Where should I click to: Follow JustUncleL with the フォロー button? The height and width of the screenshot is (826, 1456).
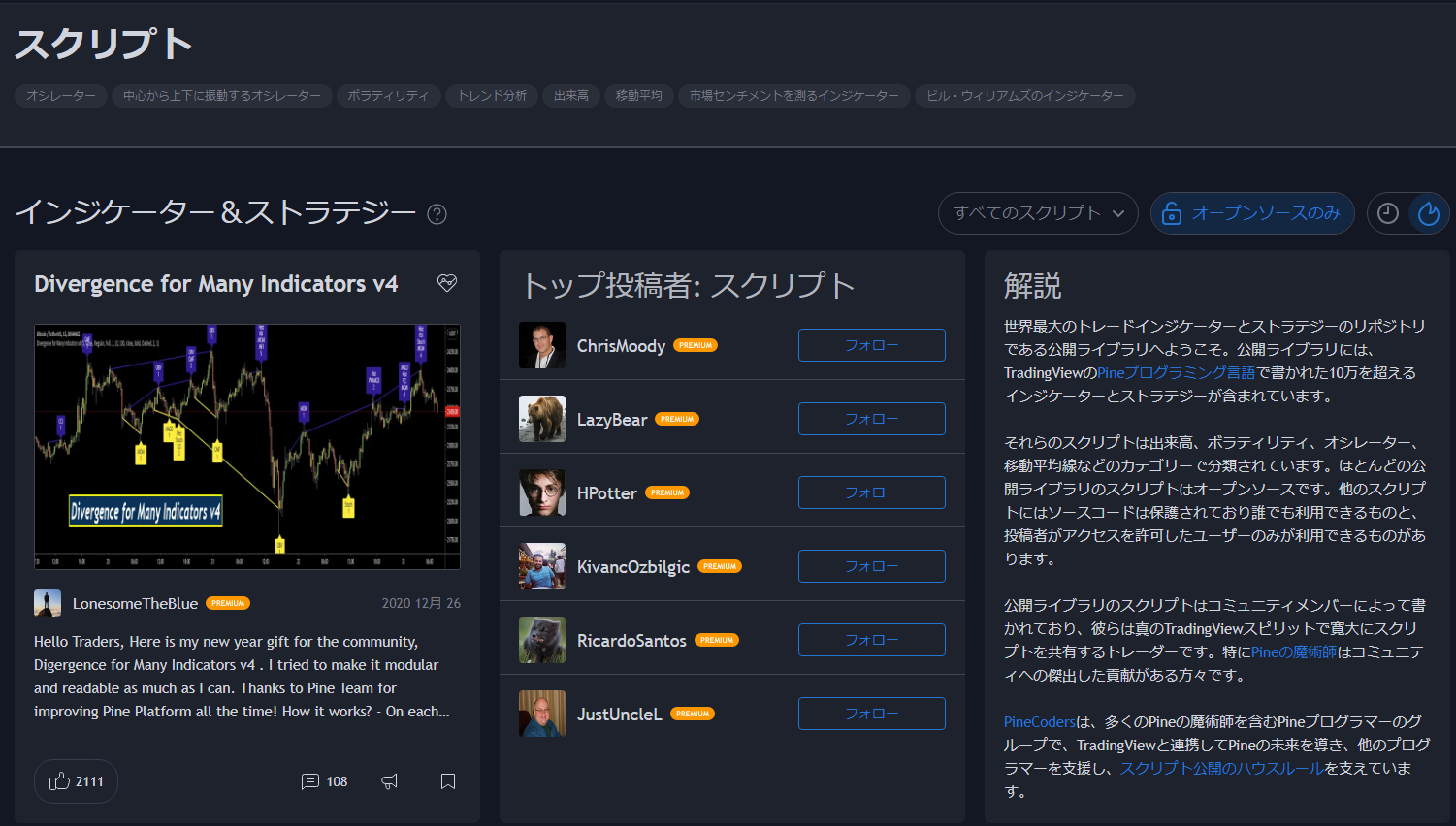(x=871, y=714)
